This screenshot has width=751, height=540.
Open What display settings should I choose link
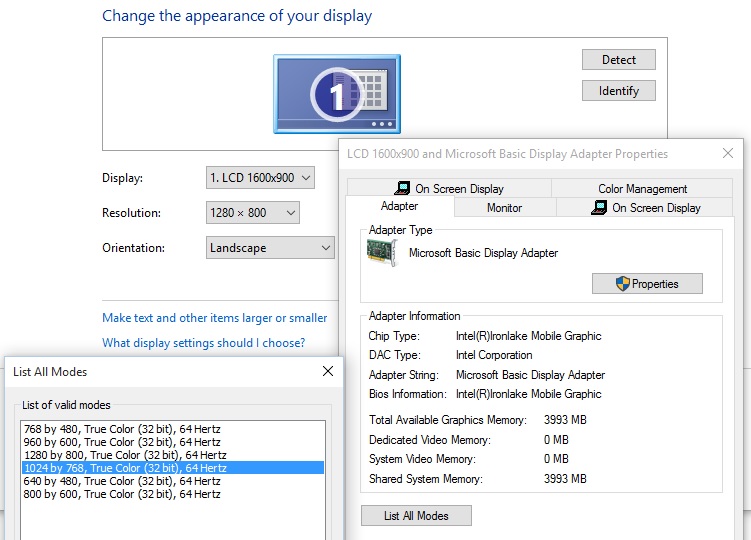pyautogui.click(x=204, y=343)
